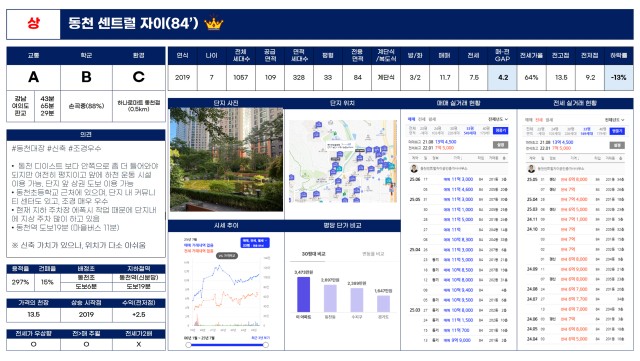
Task: Click the +2.5 수익 value
Action: pos(139,314)
